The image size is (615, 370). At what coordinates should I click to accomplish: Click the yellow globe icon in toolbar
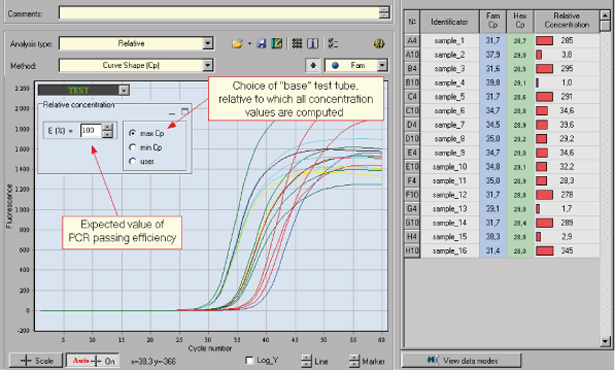379,44
